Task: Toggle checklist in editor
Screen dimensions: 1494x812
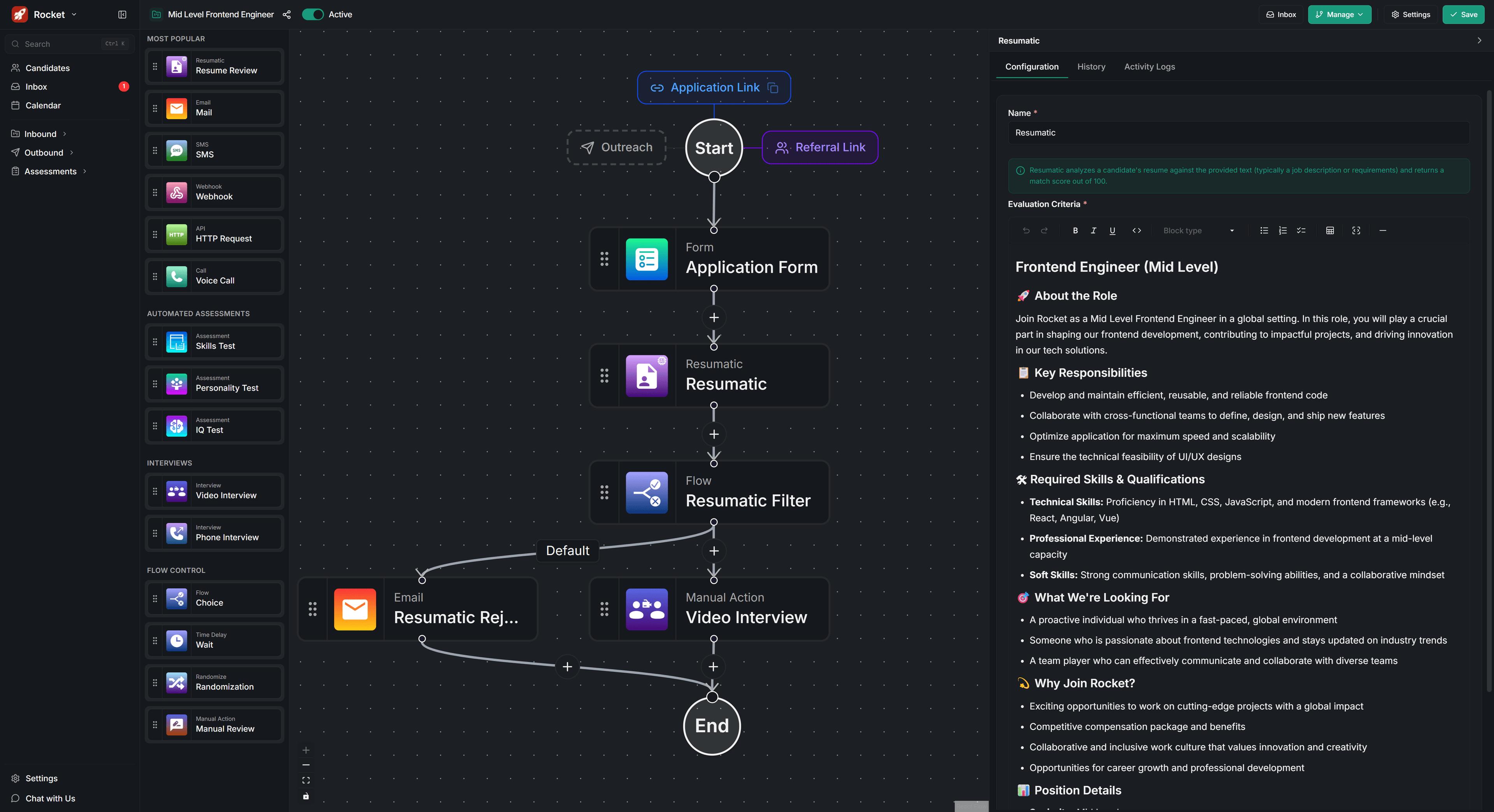Action: 1301,231
